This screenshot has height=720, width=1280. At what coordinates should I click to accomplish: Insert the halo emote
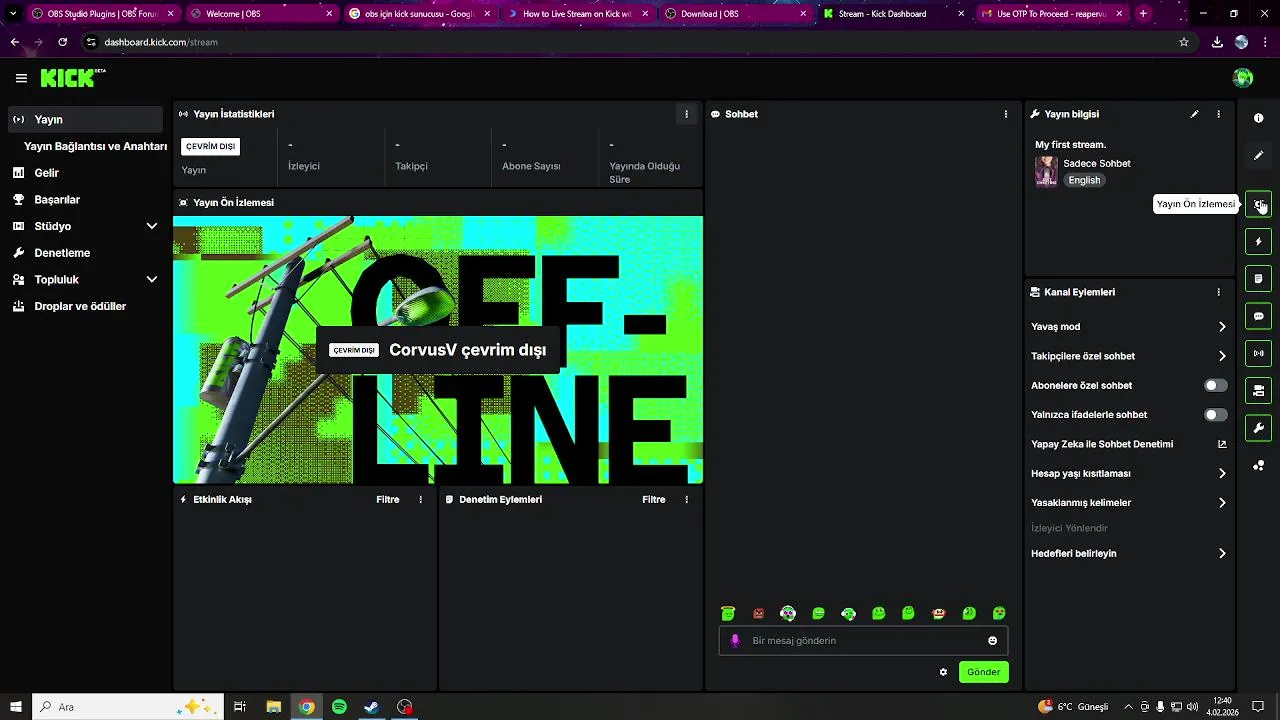[x=728, y=613]
